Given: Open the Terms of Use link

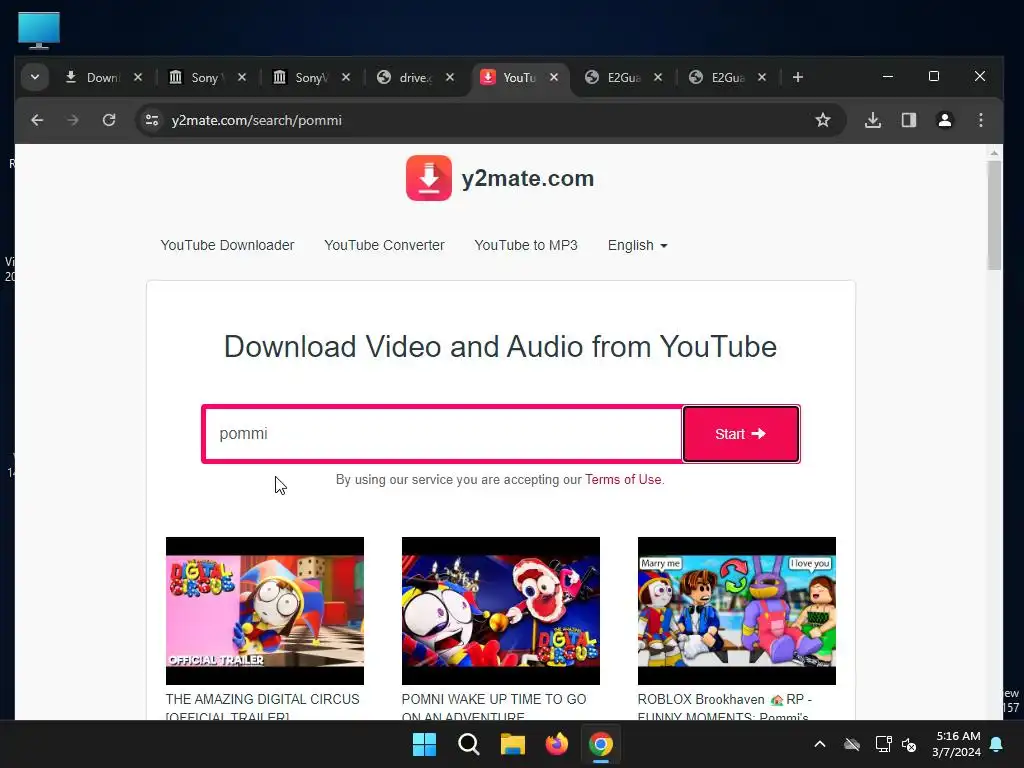Looking at the screenshot, I should click(623, 479).
